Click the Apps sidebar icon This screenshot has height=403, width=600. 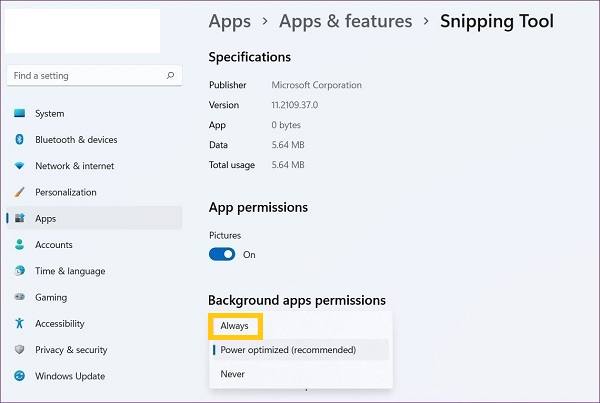[20, 218]
